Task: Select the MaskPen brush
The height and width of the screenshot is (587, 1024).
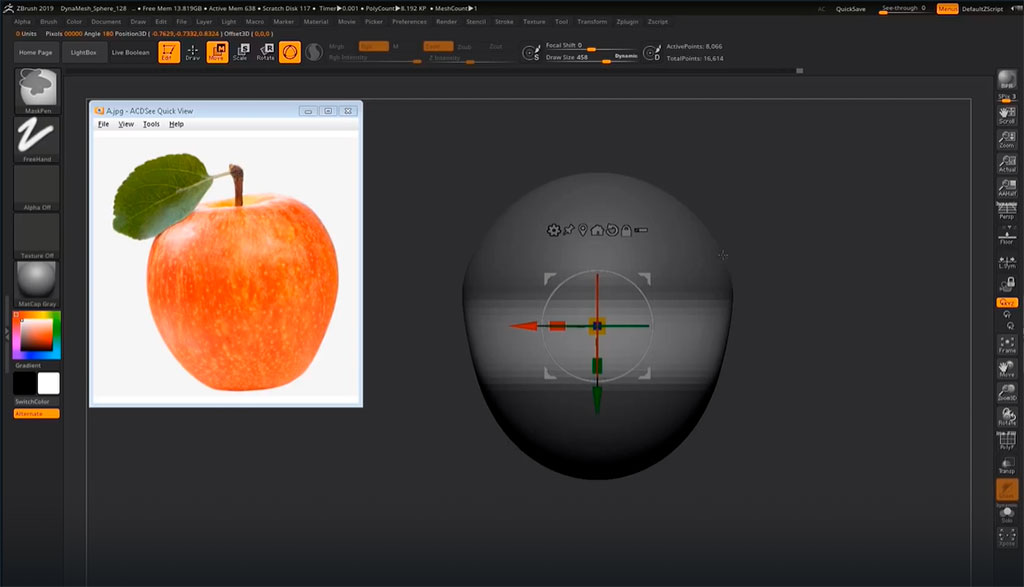Action: click(x=35, y=90)
